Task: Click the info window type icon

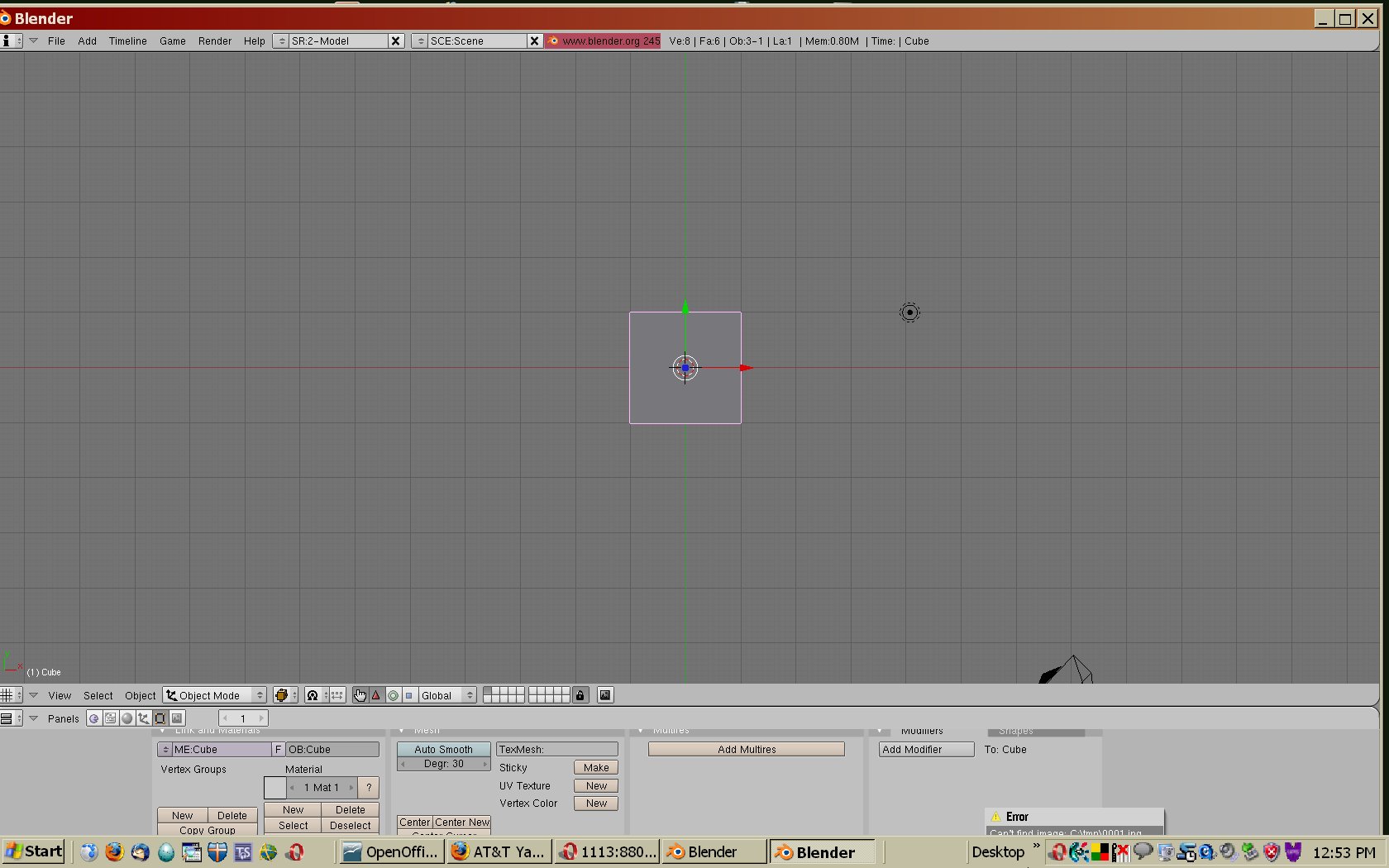Action: [11, 41]
